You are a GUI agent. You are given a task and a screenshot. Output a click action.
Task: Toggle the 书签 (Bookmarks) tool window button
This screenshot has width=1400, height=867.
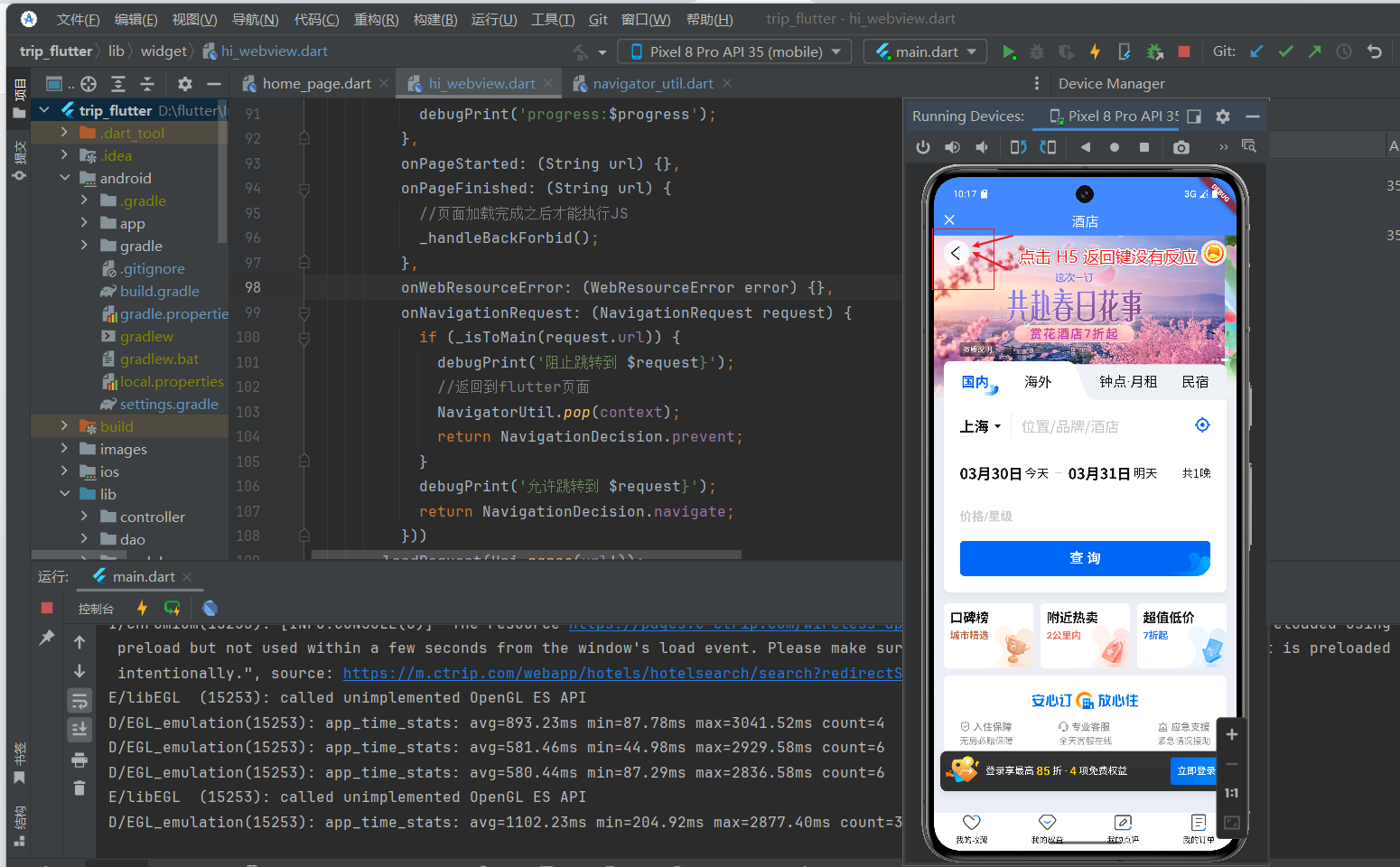click(x=19, y=763)
